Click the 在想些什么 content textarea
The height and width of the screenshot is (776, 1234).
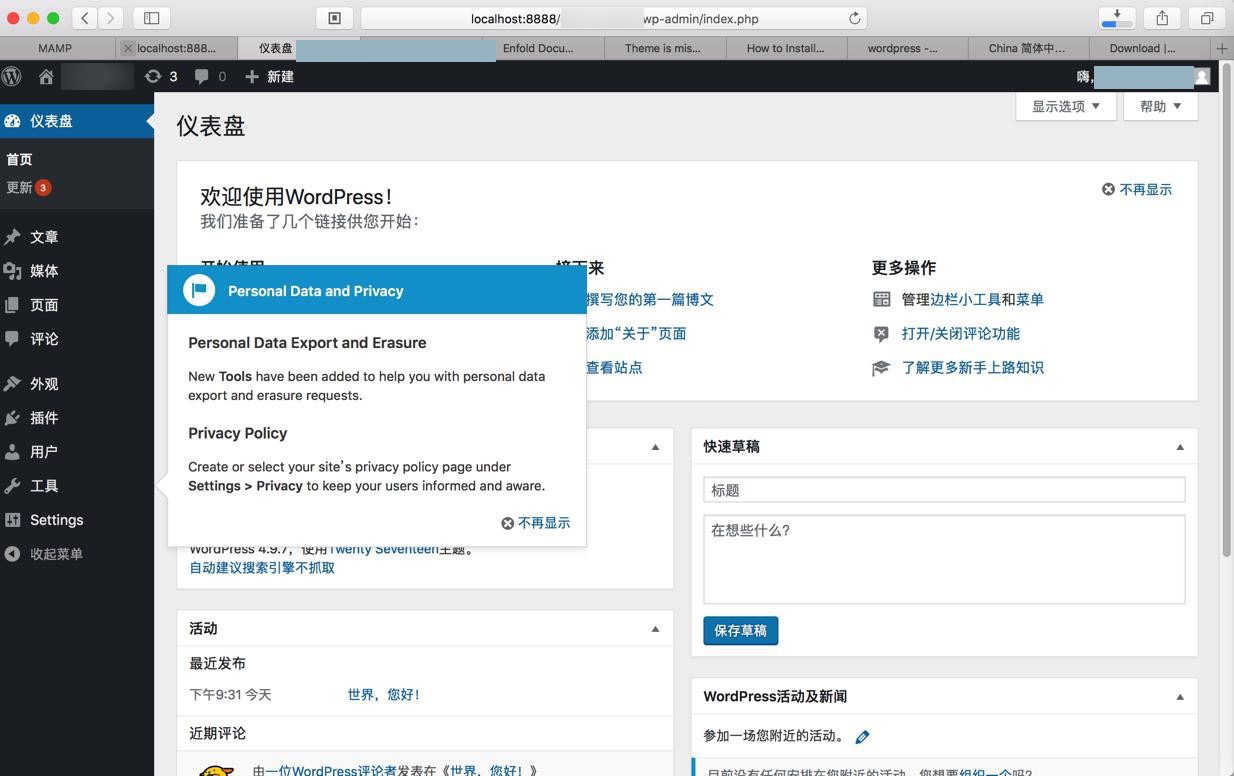coord(944,559)
